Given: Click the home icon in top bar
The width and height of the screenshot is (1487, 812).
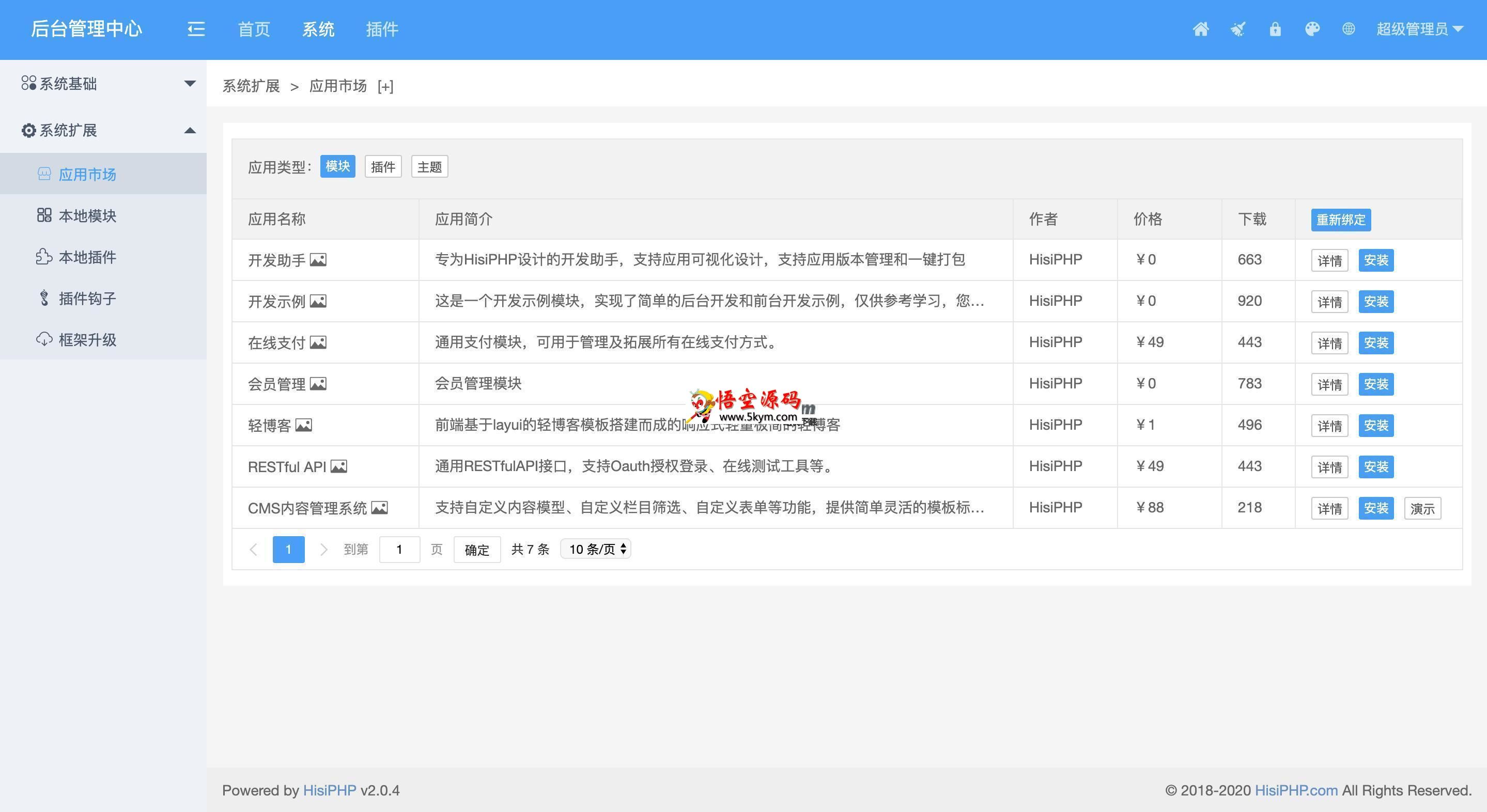Looking at the screenshot, I should [x=1201, y=29].
